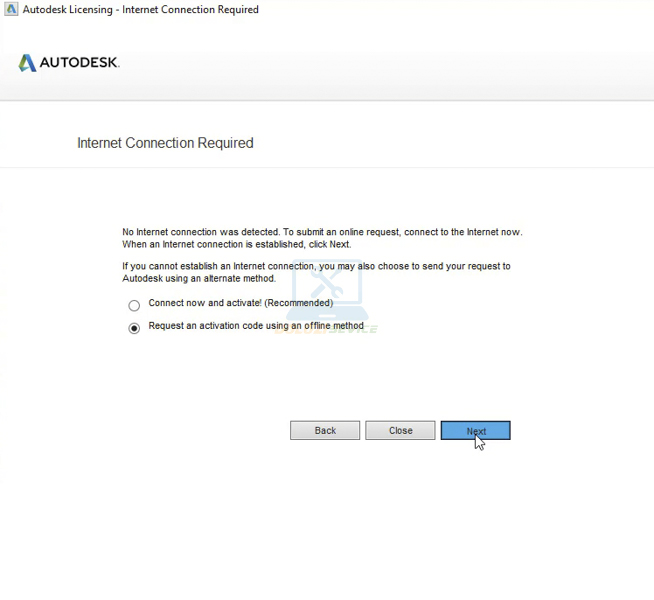
Task: Click the 'Internet Connection Required' page heading
Action: tap(165, 143)
